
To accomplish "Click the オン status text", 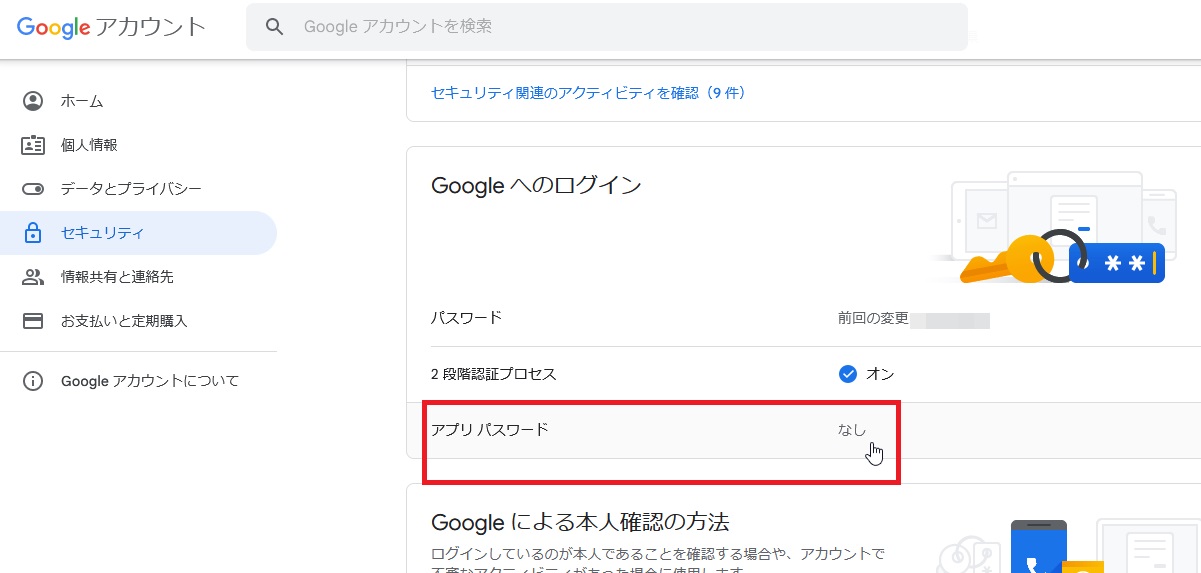I will coord(880,374).
